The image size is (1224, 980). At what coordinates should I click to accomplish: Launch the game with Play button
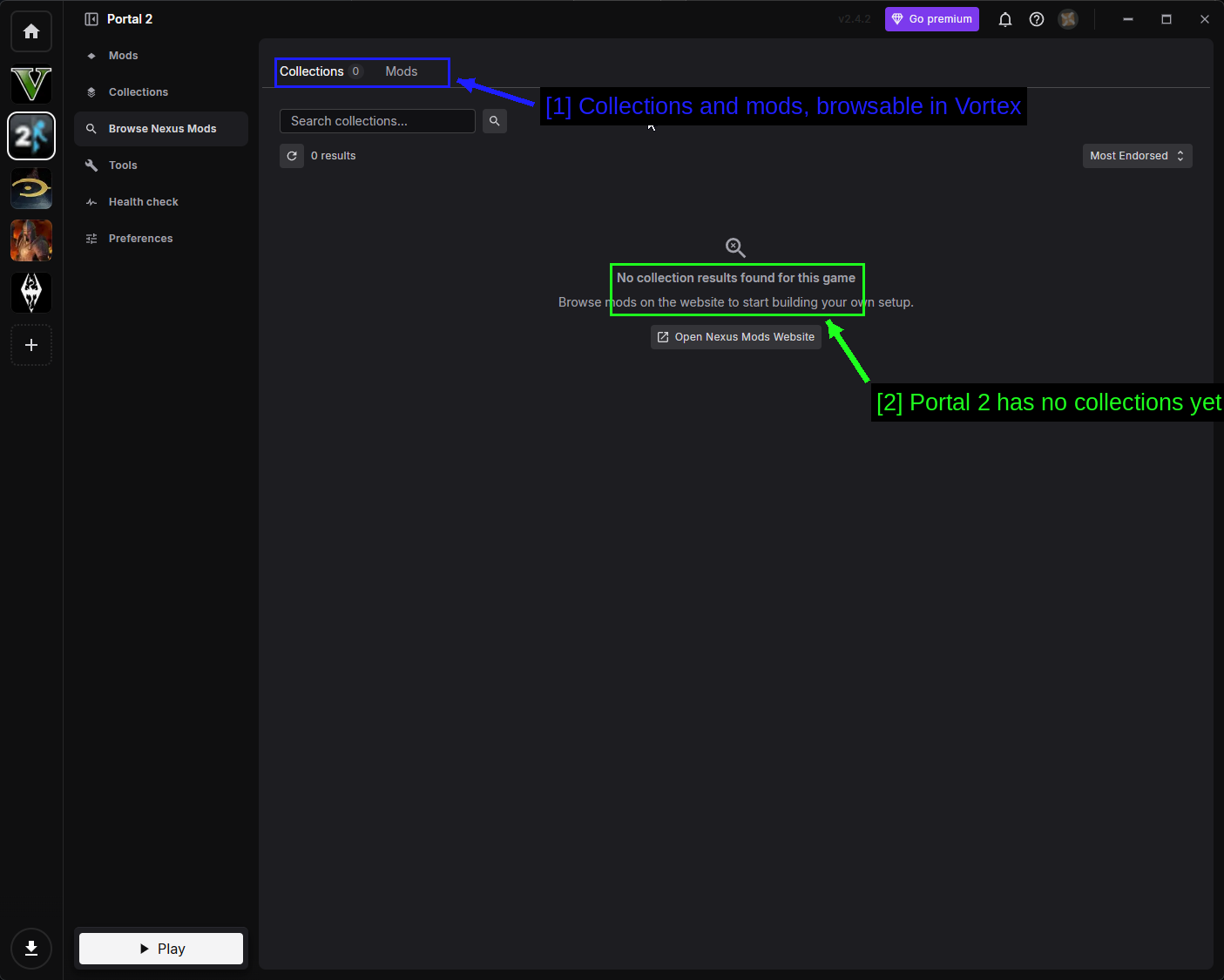[161, 949]
